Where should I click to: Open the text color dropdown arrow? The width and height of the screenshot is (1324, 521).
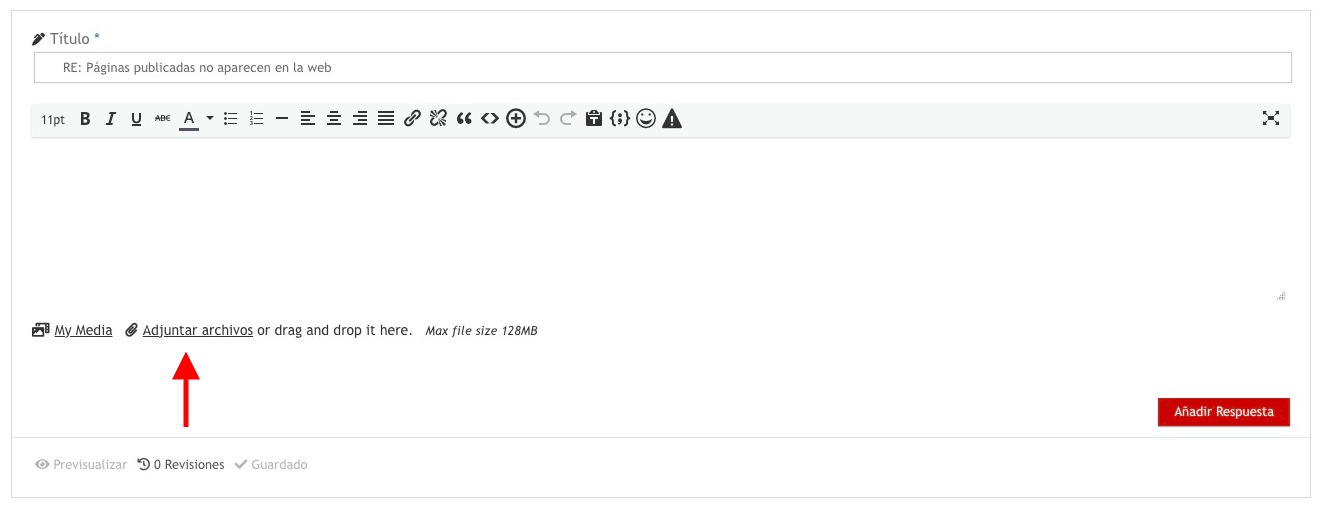[x=210, y=119]
